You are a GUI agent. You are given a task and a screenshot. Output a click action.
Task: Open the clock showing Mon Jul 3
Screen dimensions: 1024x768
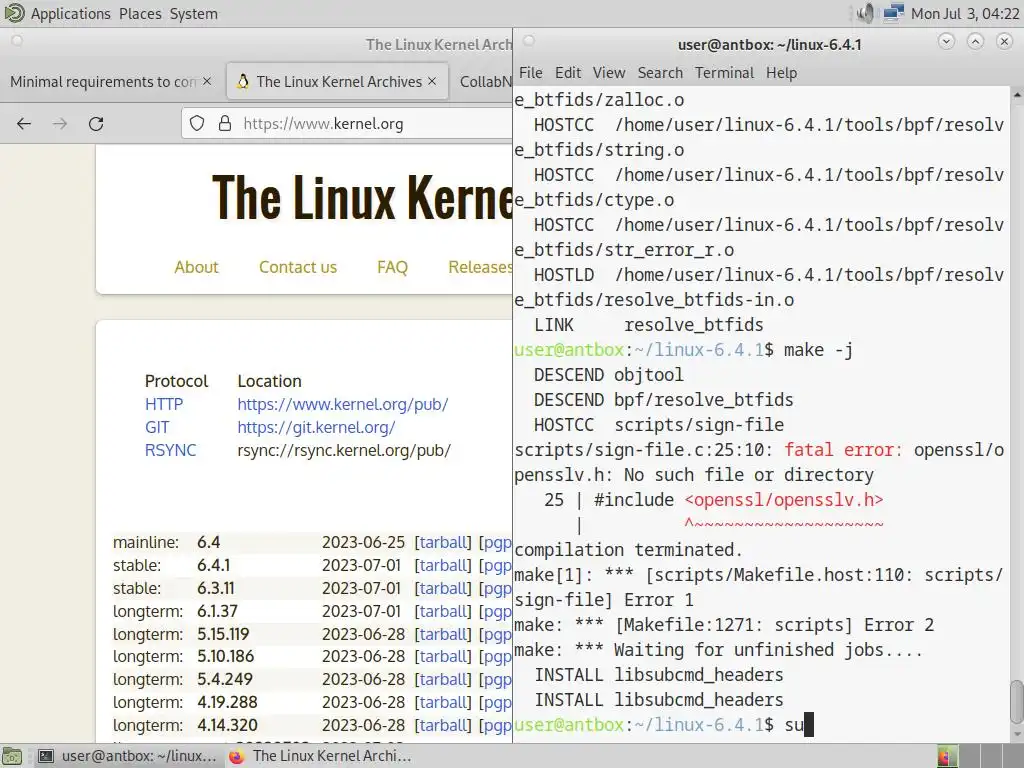(965, 14)
